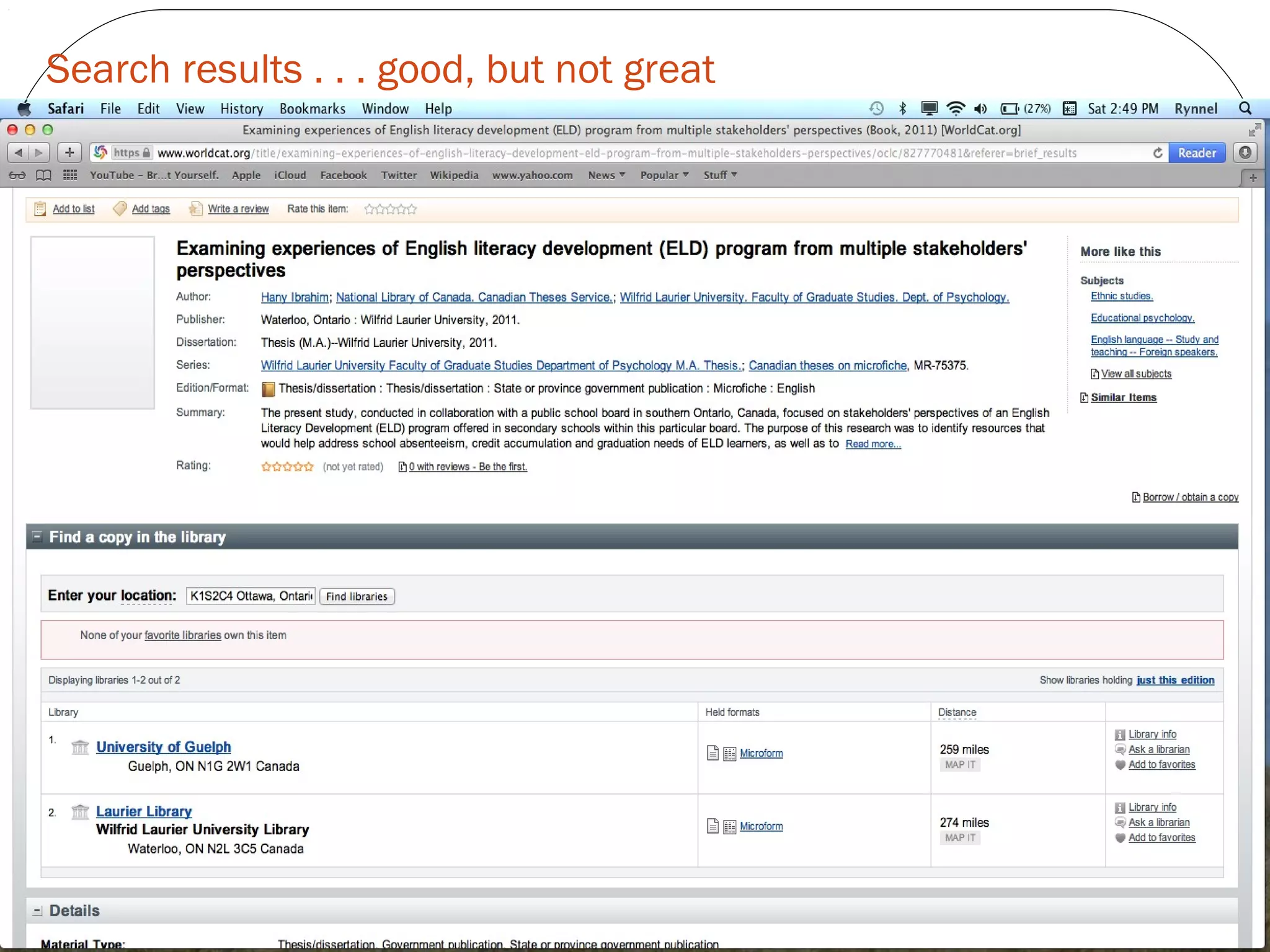Viewport: 1270px width, 952px height.
Task: Rate this item using the stars
Action: click(391, 209)
